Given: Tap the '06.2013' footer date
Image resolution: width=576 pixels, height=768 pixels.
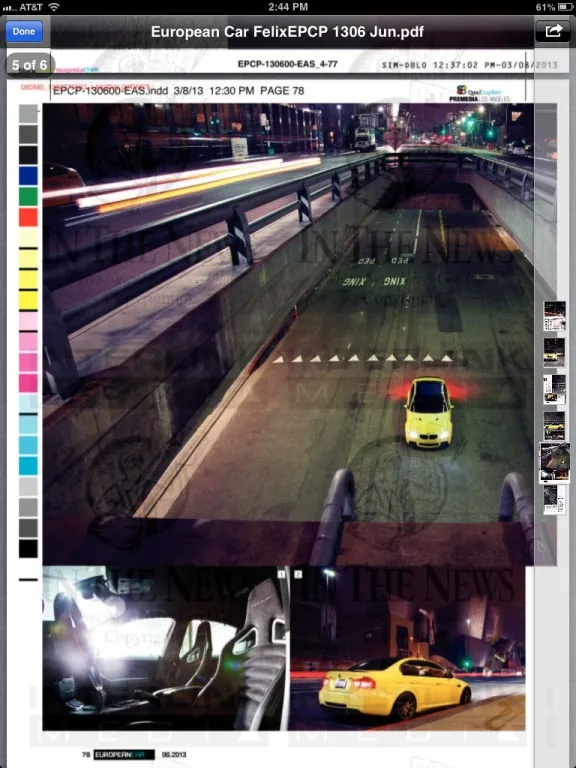Looking at the screenshot, I should 174,755.
